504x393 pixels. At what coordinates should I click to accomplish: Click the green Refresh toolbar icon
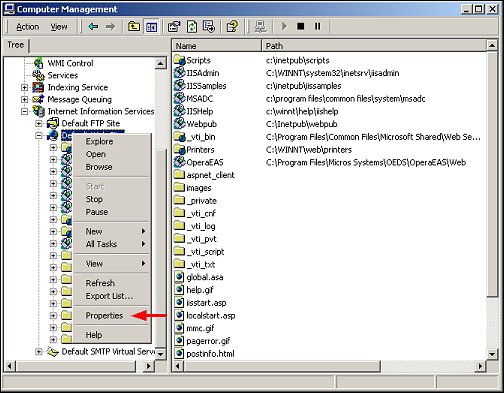click(x=192, y=27)
